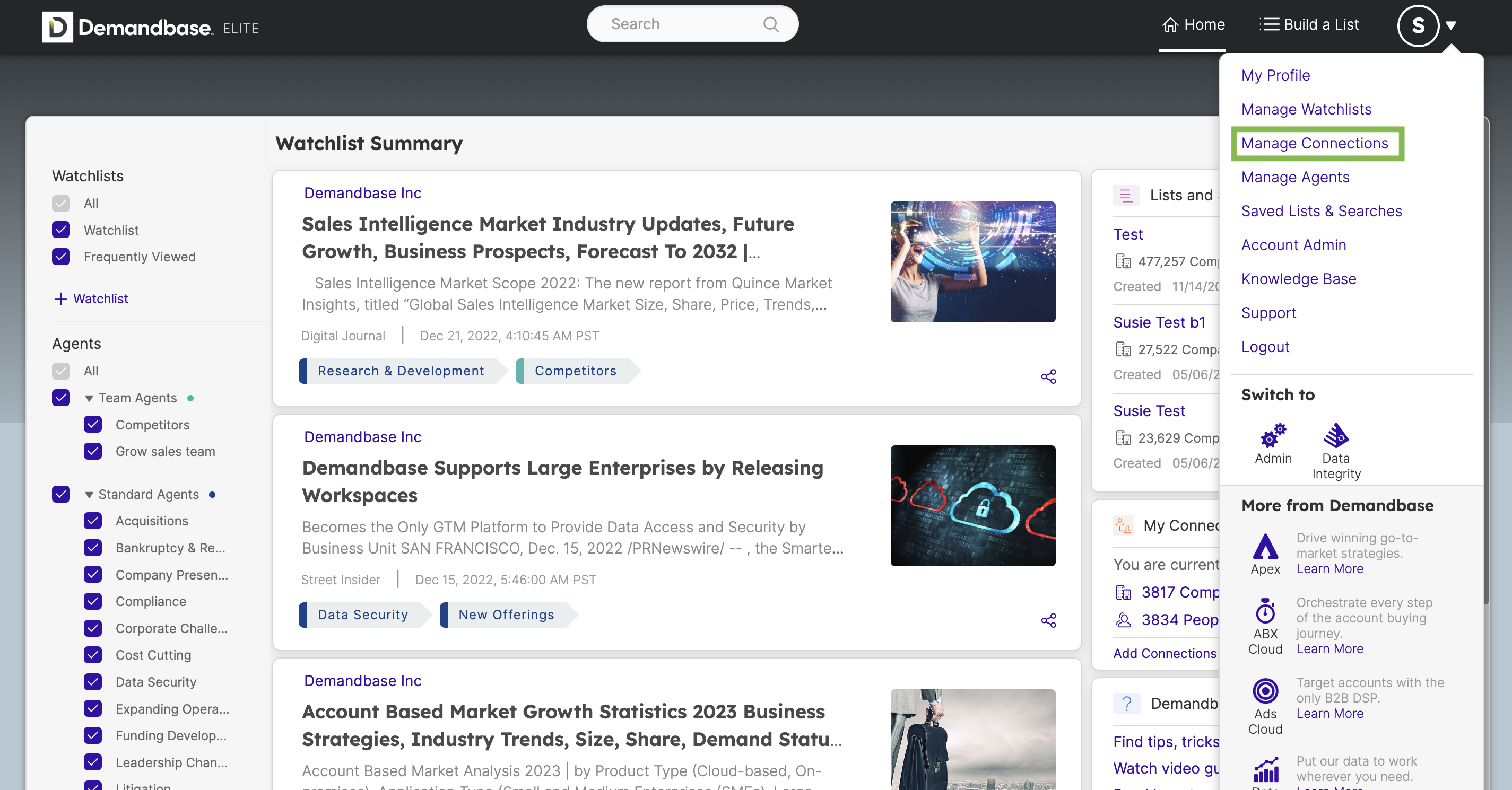Uncheck the Cost Cutting checkbox
Image resolution: width=1512 pixels, height=790 pixels.
tap(93, 654)
